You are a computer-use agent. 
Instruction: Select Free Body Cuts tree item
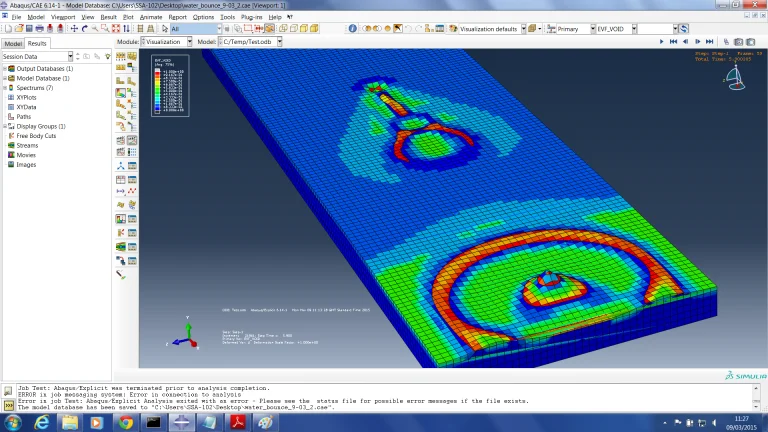(37, 136)
